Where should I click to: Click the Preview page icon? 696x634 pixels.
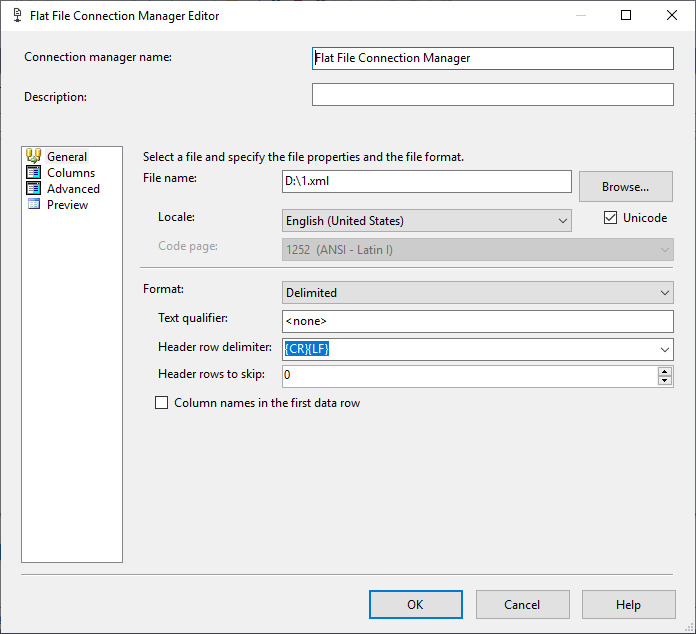coord(33,204)
